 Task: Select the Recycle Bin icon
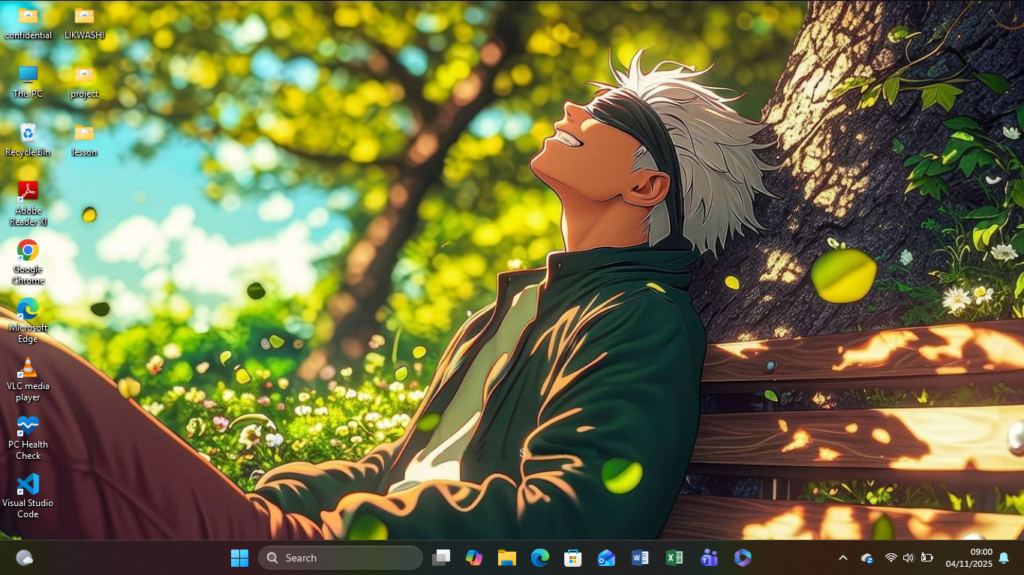coord(27,139)
